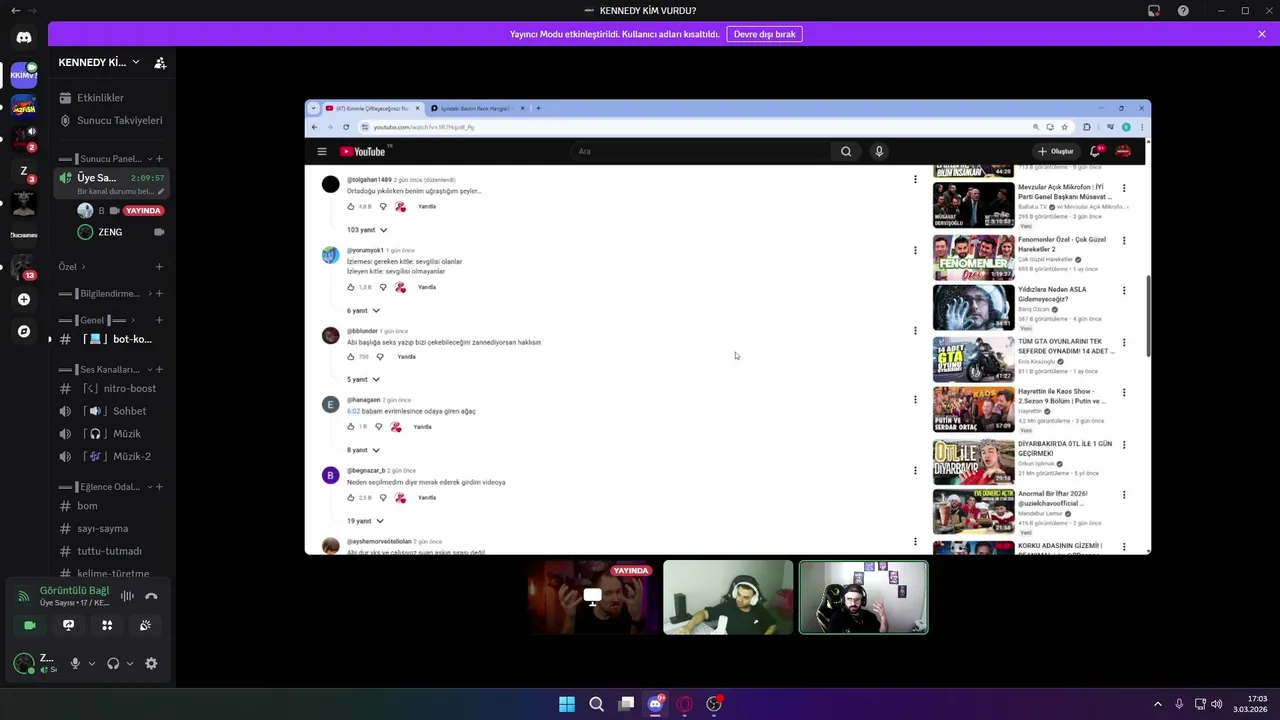
Task: Click the taskbar search magnifier
Action: click(x=596, y=704)
